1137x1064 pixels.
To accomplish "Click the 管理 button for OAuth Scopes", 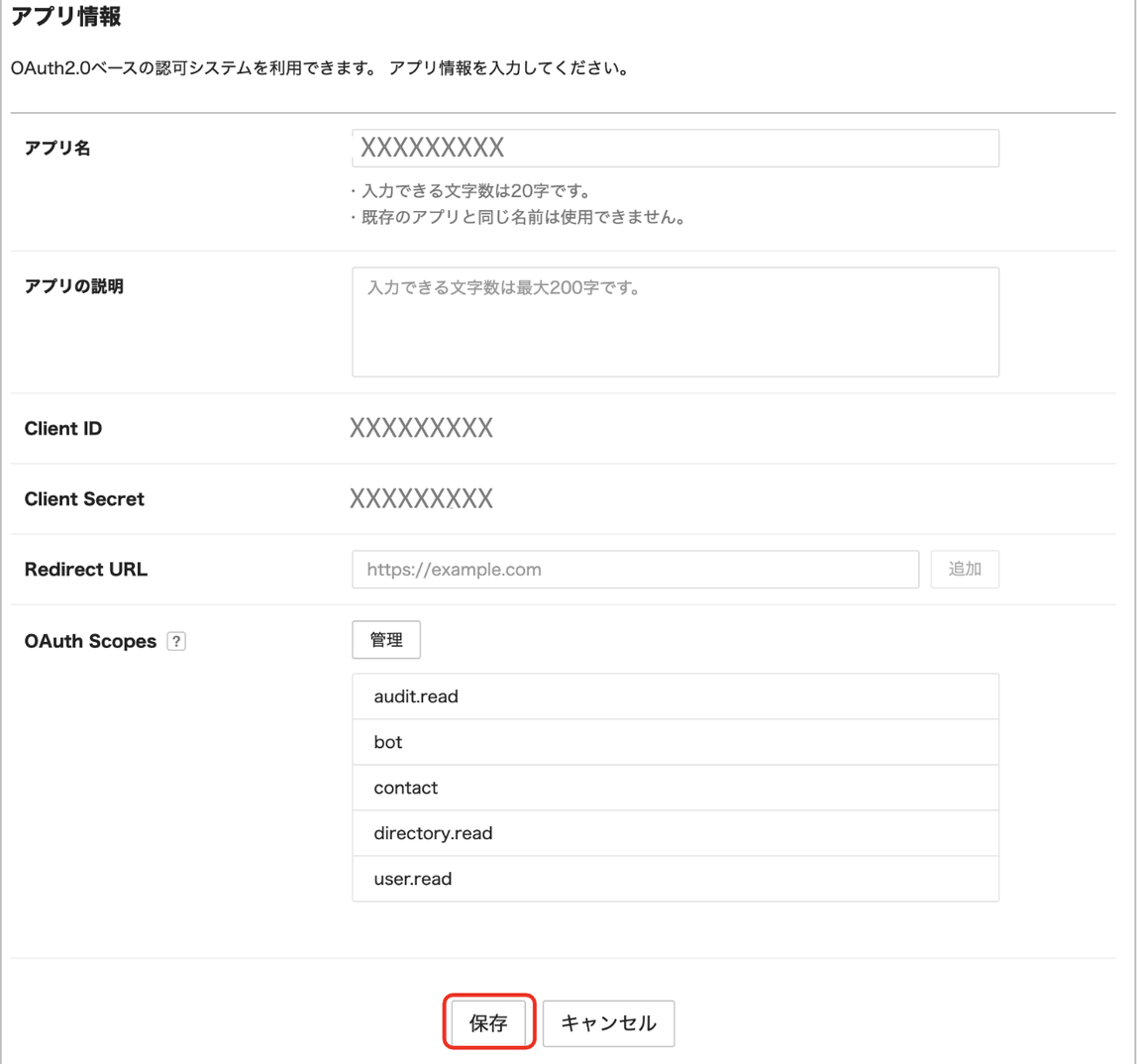I will pyautogui.click(x=386, y=640).
